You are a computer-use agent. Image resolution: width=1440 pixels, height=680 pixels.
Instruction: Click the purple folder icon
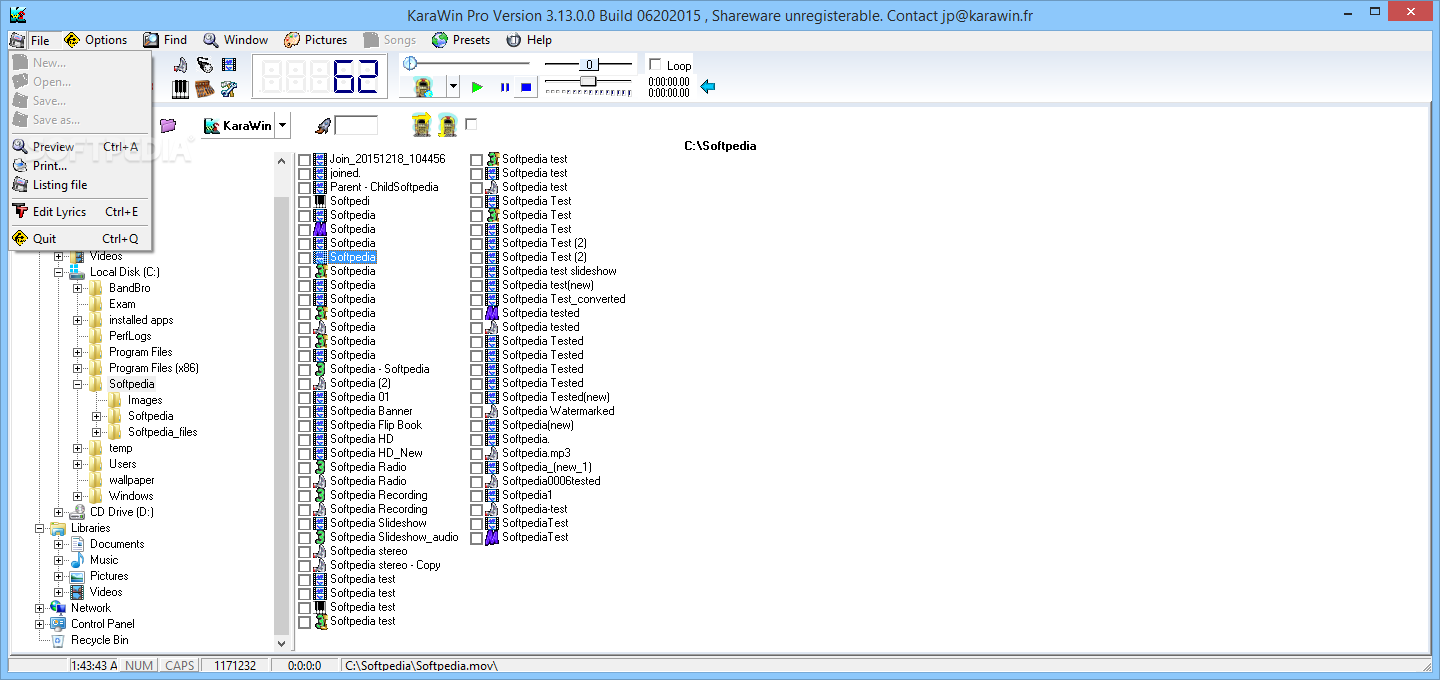point(168,126)
